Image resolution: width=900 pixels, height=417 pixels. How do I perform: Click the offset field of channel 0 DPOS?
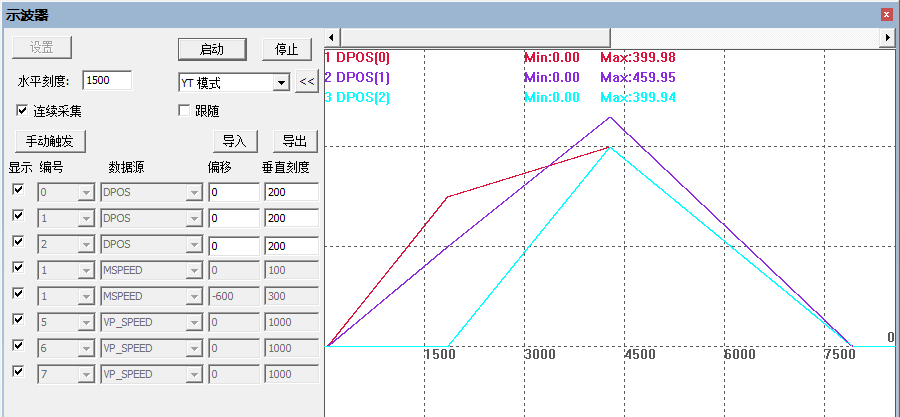pos(234,192)
